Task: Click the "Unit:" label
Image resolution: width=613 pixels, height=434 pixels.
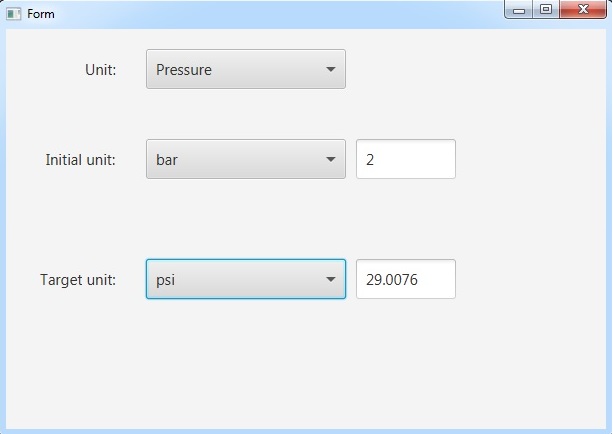Action: coord(101,70)
